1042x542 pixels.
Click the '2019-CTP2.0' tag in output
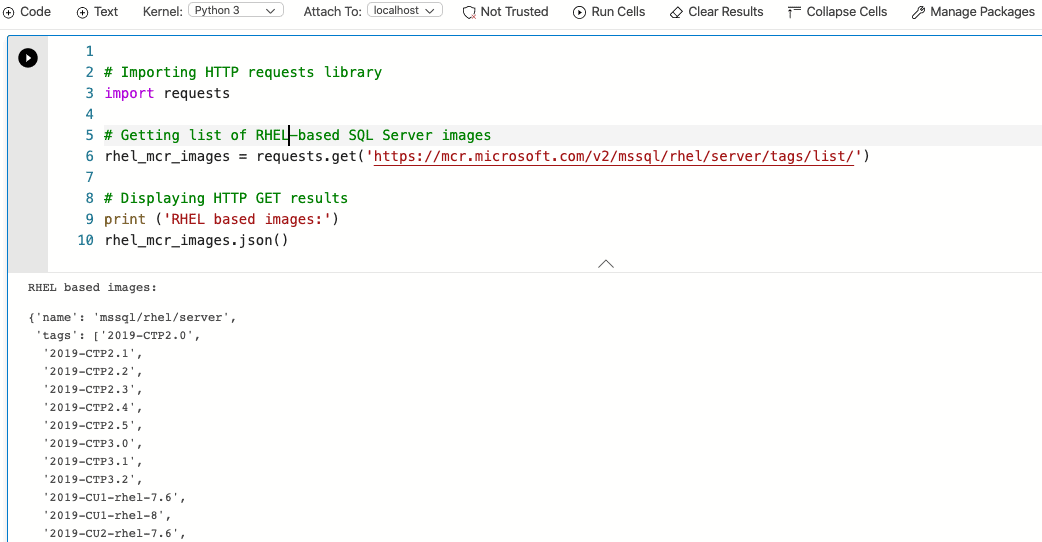click(146, 335)
